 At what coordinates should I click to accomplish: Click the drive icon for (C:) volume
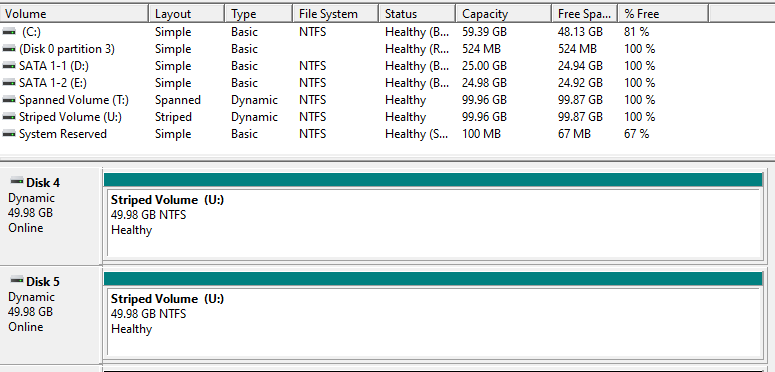coord(9,32)
